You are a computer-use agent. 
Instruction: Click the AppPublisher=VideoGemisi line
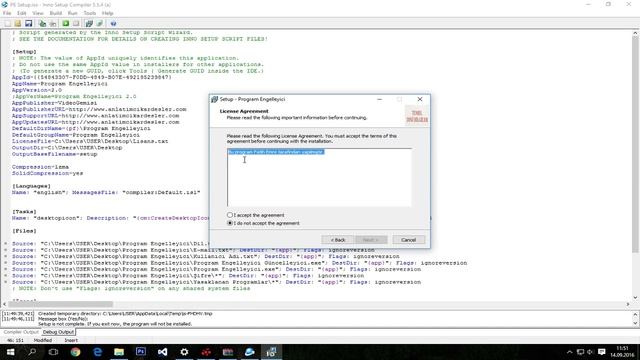(x=54, y=103)
